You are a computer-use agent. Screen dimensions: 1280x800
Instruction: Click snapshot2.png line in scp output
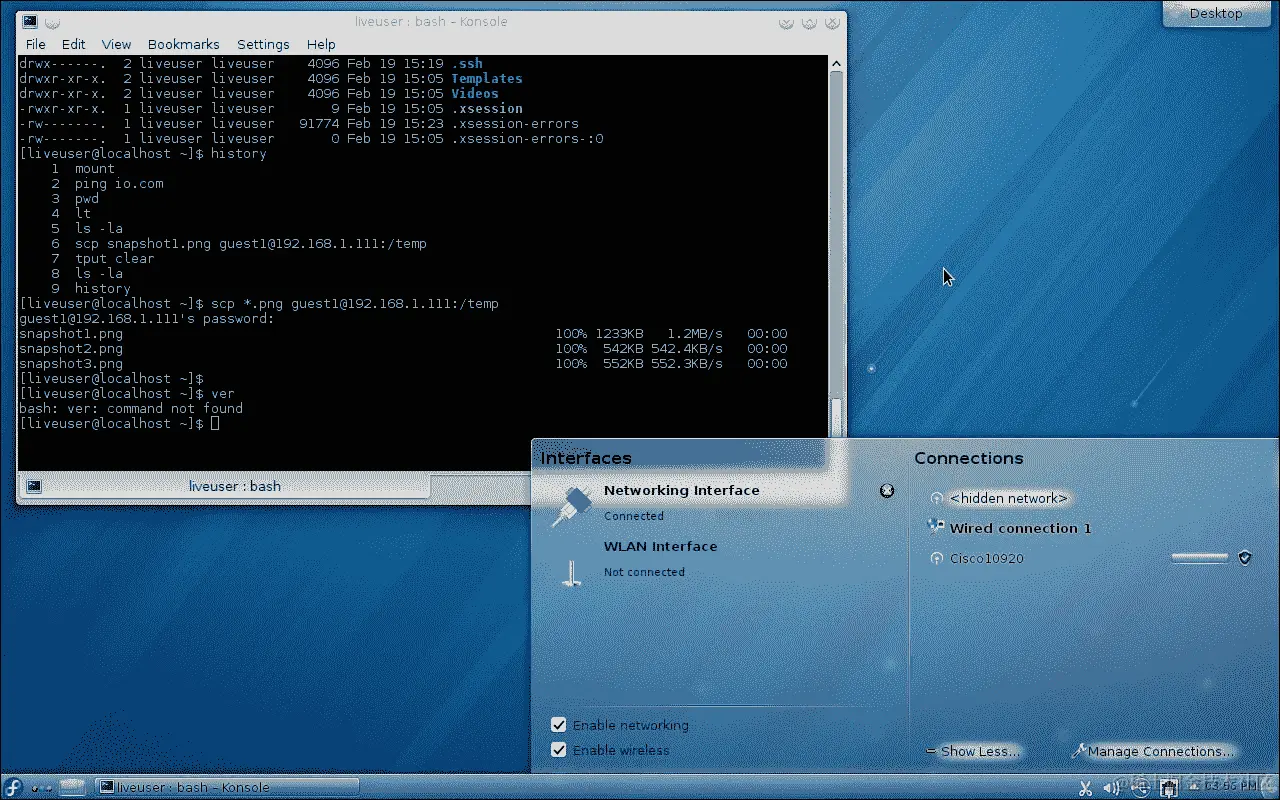tap(403, 349)
